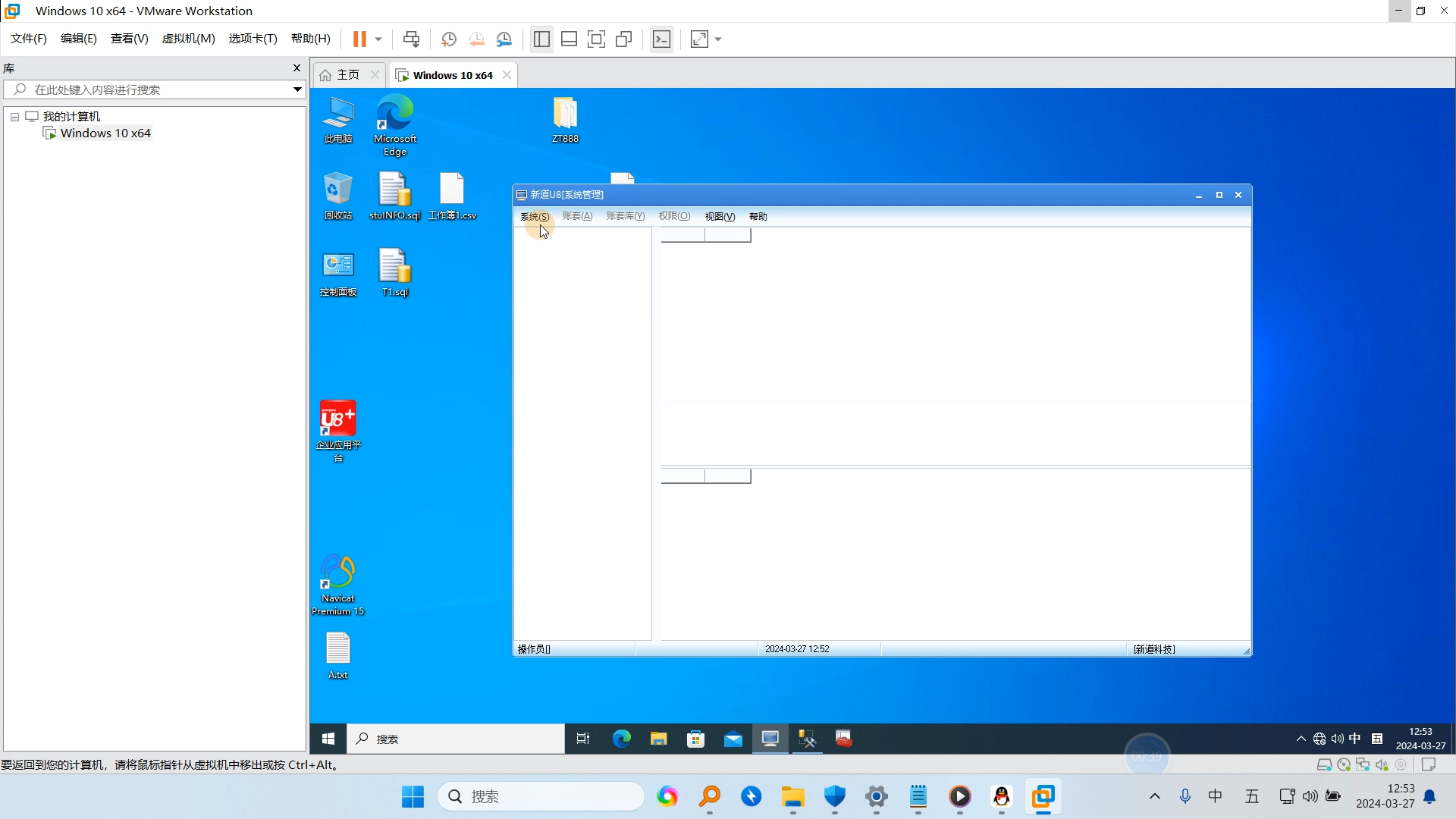Enter full screen mode icon

pos(597,39)
